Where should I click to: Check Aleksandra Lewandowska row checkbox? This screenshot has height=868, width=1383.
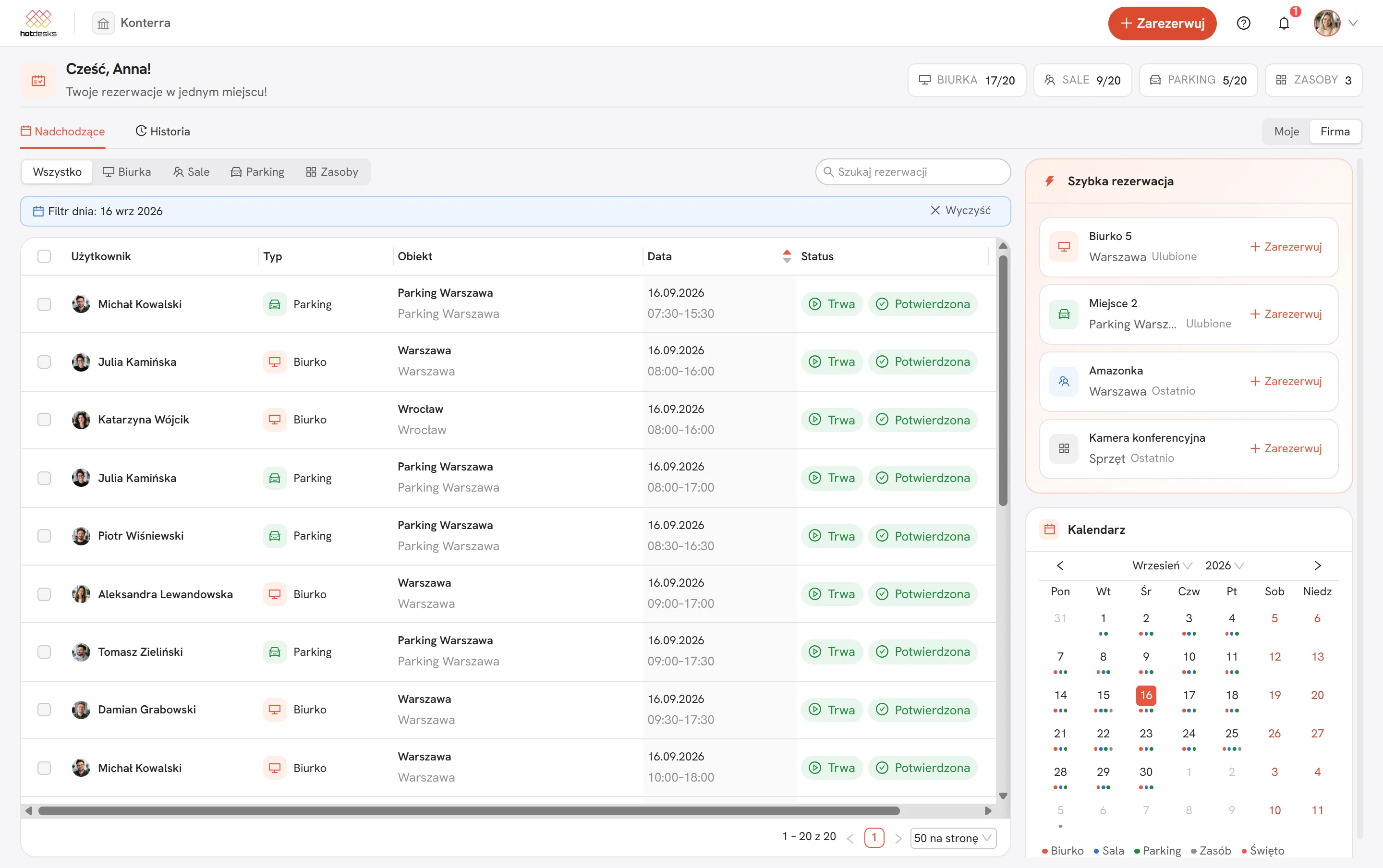tap(44, 594)
